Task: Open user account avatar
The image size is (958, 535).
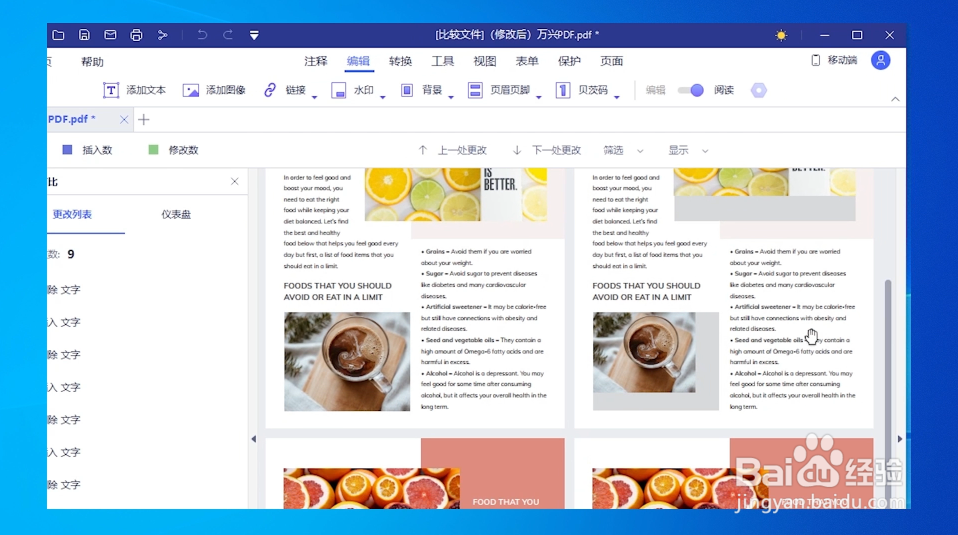Action: pos(880,60)
